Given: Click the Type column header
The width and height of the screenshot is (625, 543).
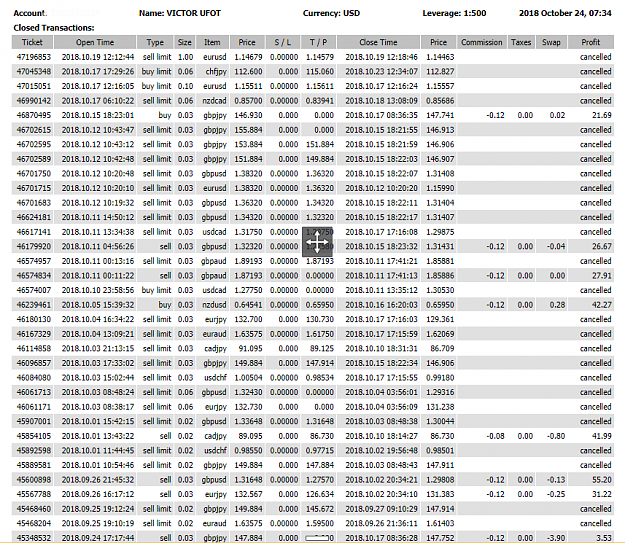Looking at the screenshot, I should point(155,42).
